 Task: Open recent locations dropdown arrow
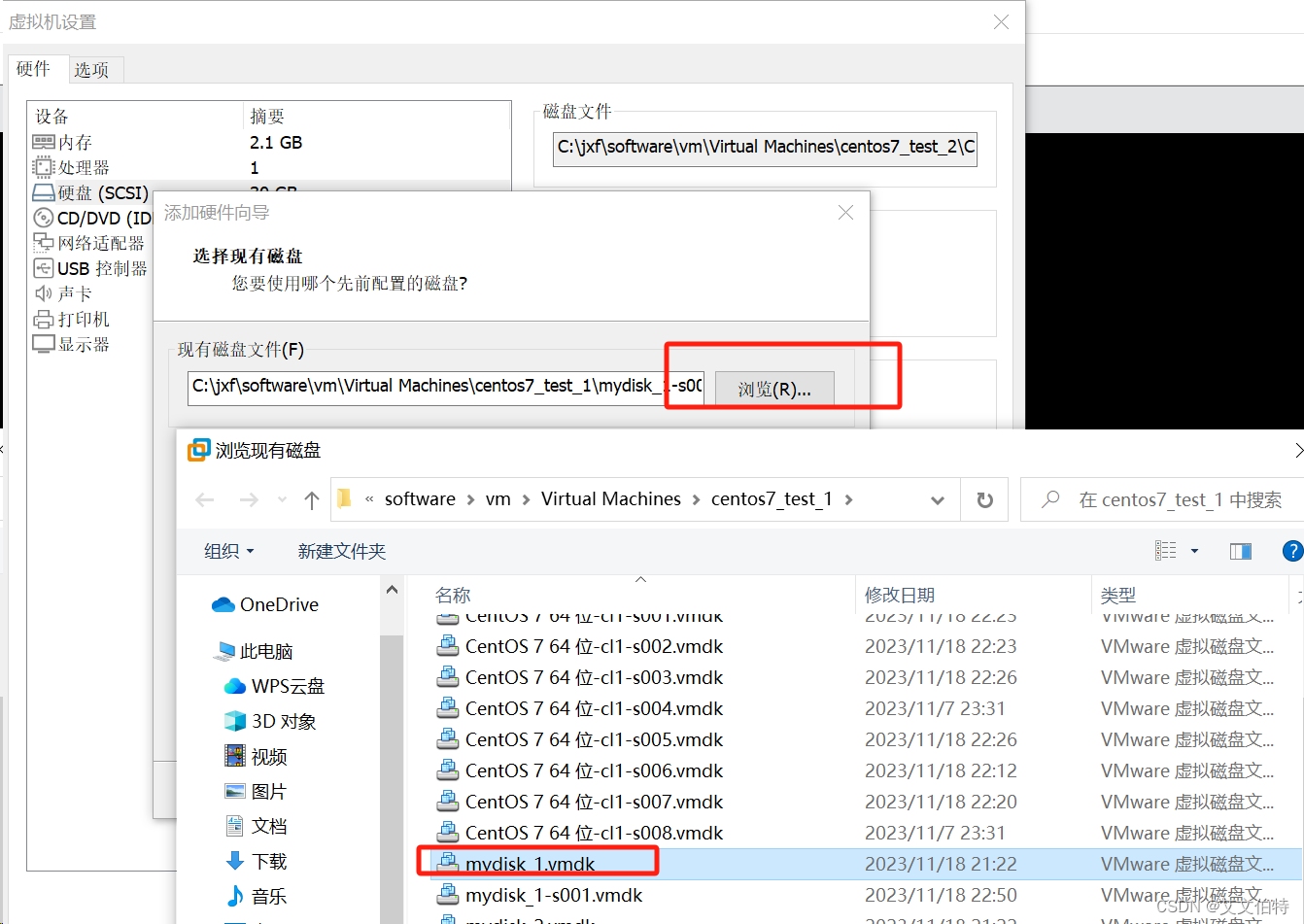[282, 499]
